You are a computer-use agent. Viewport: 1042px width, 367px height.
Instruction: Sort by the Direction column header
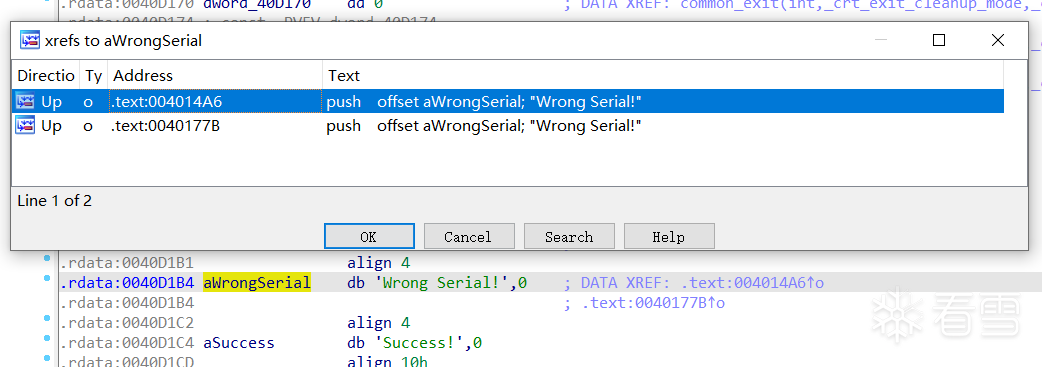(x=46, y=76)
